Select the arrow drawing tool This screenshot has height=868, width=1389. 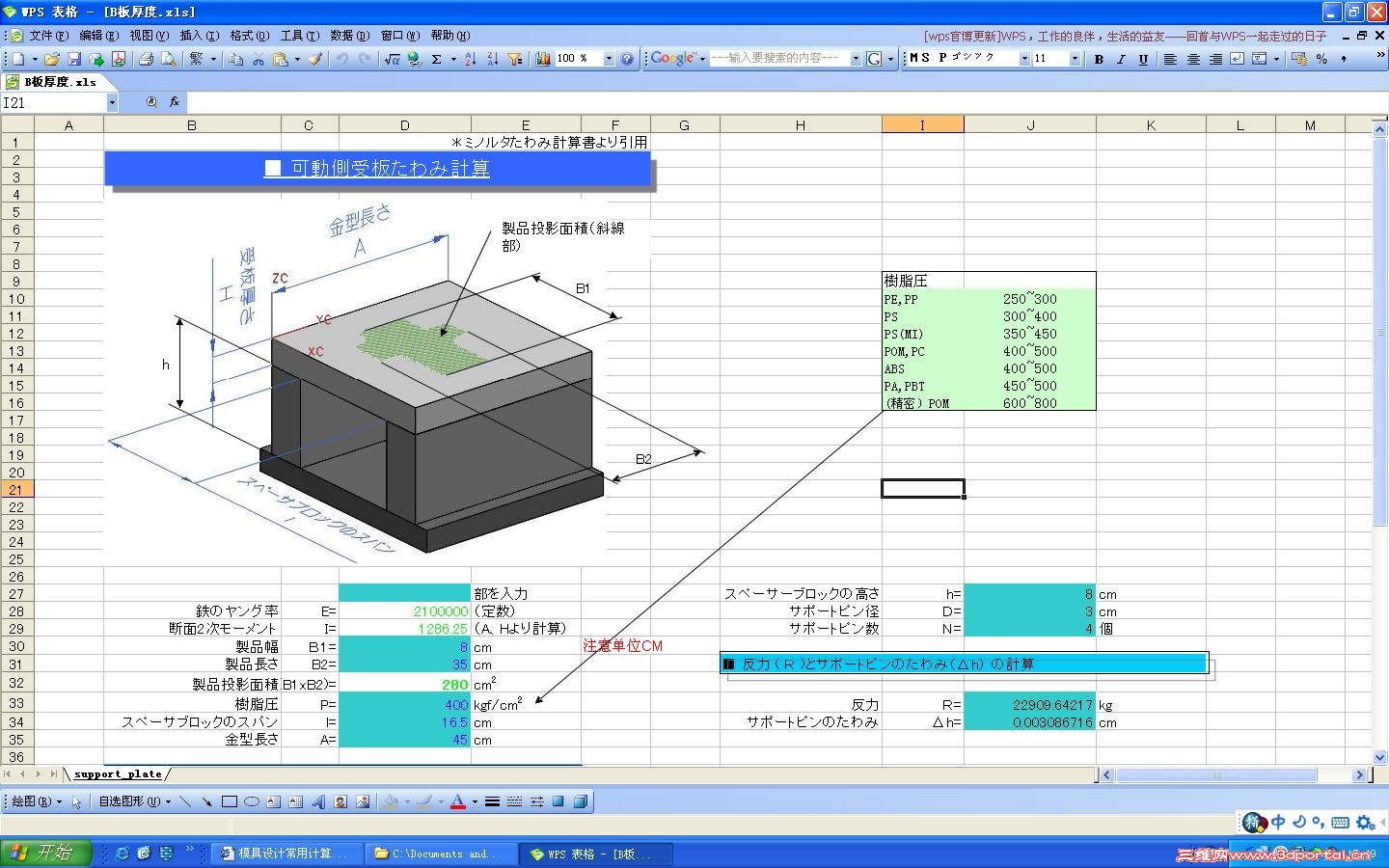tap(206, 801)
